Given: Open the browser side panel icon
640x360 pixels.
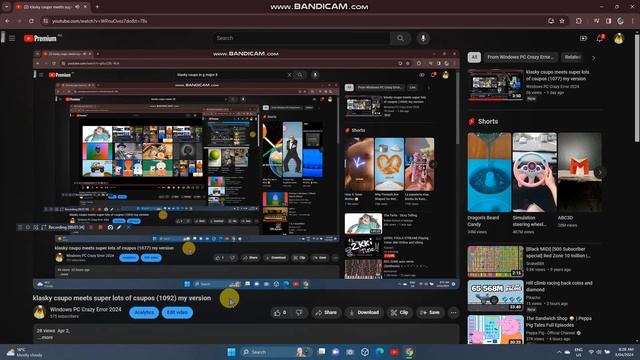Looking at the screenshot, I should 608,21.
